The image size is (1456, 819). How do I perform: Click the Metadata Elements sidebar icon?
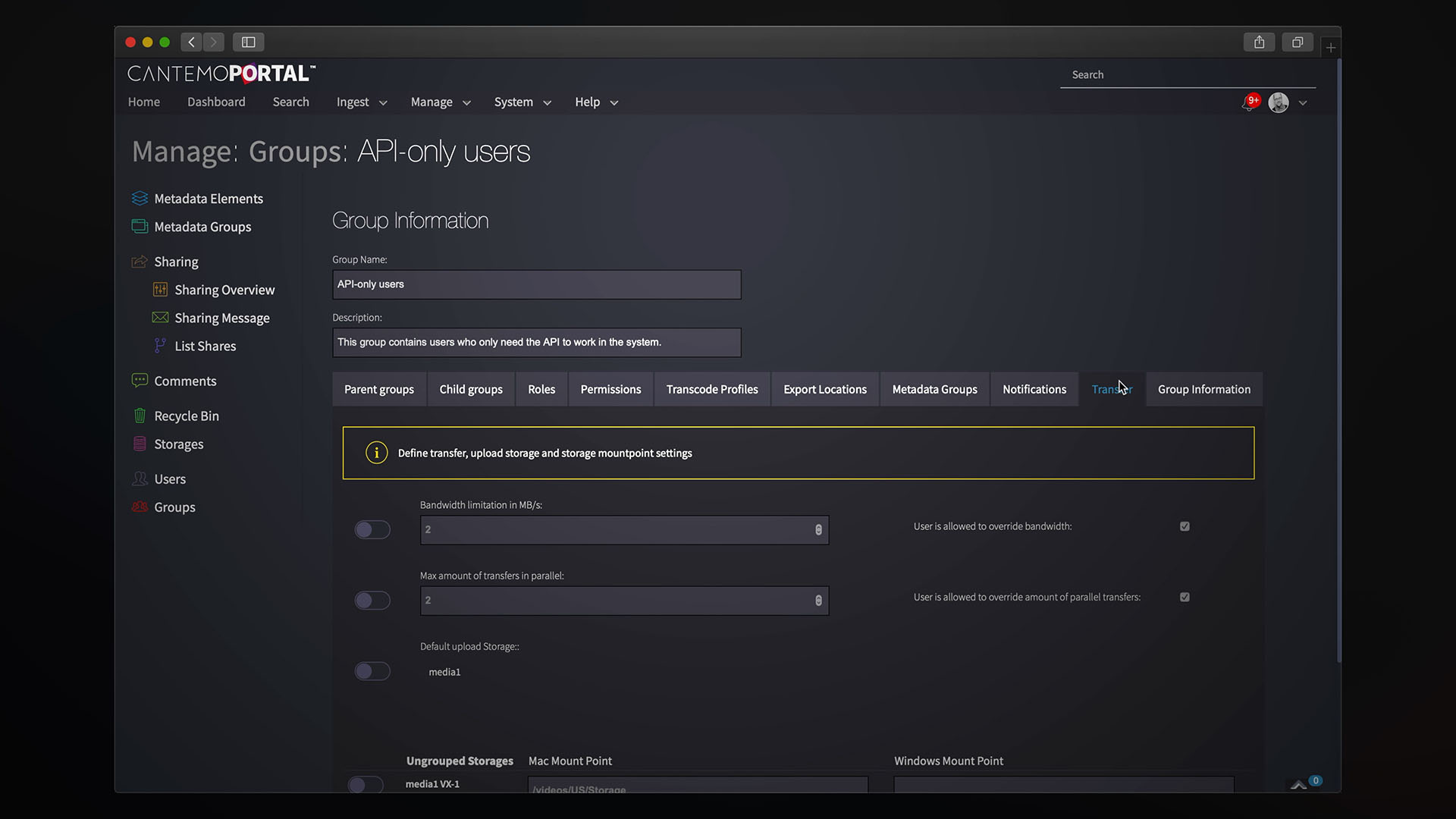[140, 198]
